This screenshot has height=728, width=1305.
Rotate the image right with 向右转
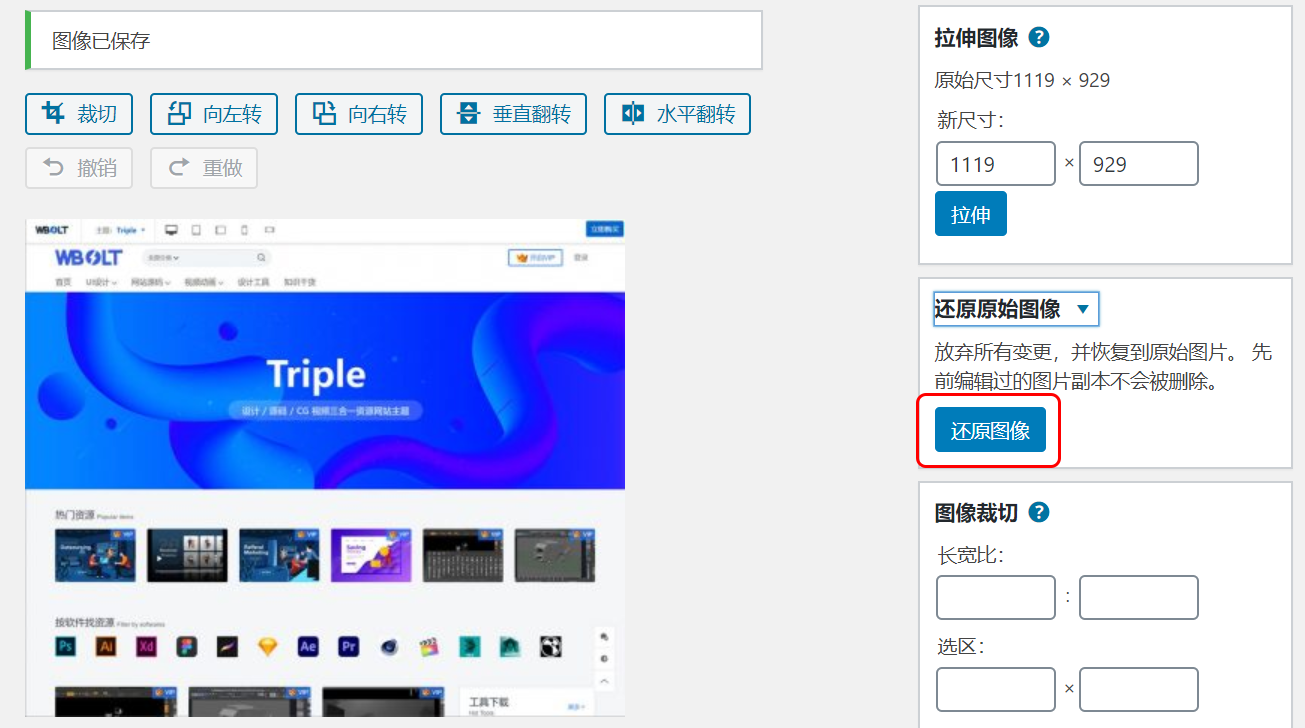358,113
